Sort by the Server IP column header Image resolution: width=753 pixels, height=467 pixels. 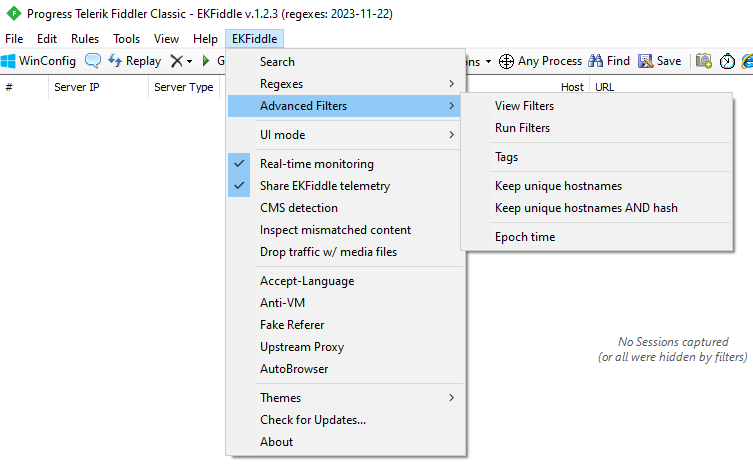click(98, 87)
